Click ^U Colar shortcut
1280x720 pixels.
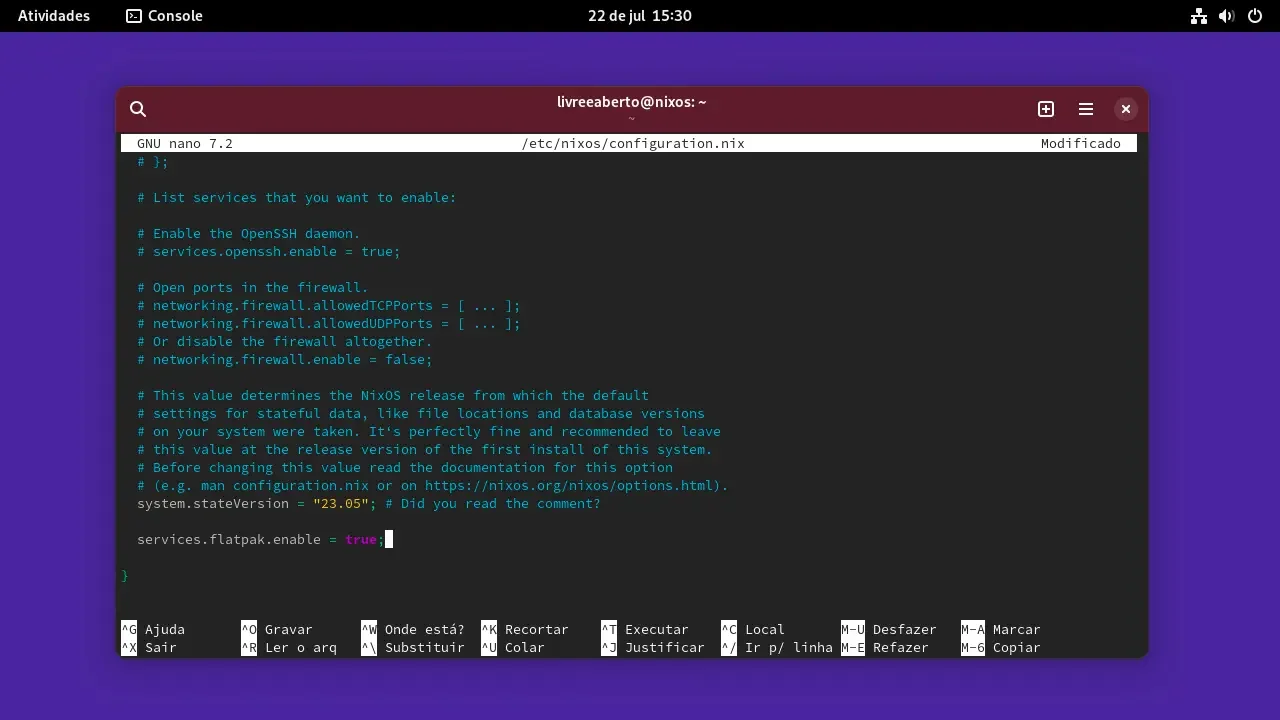tap(513, 648)
